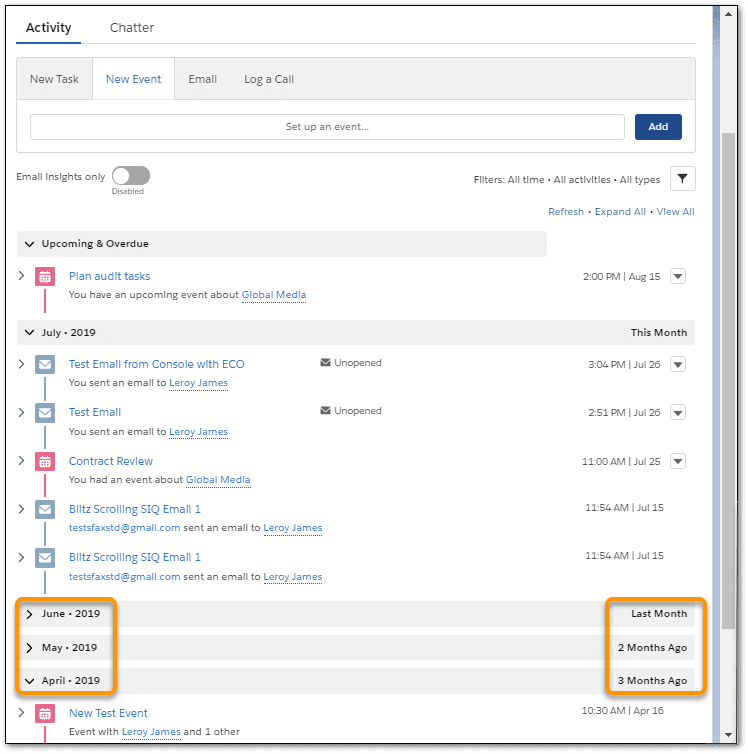Select the Log a Call tab

pyautogui.click(x=269, y=79)
